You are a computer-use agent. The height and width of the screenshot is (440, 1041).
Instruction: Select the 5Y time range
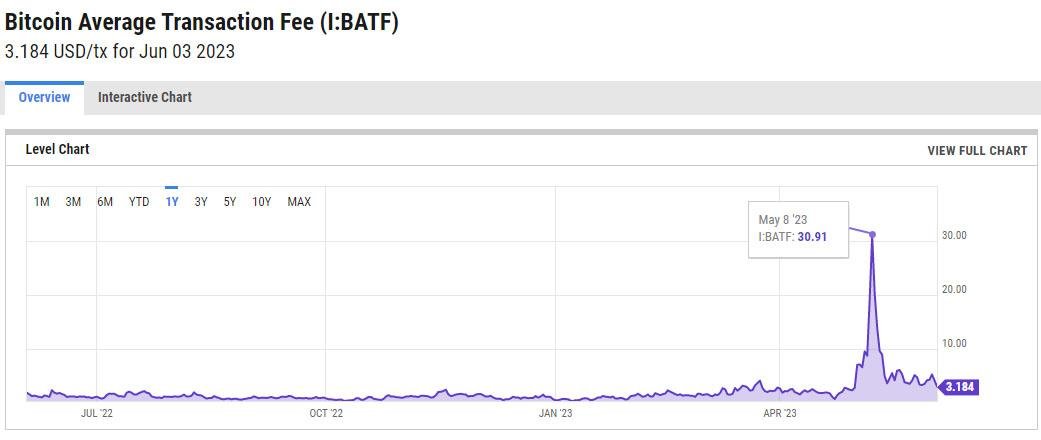230,202
